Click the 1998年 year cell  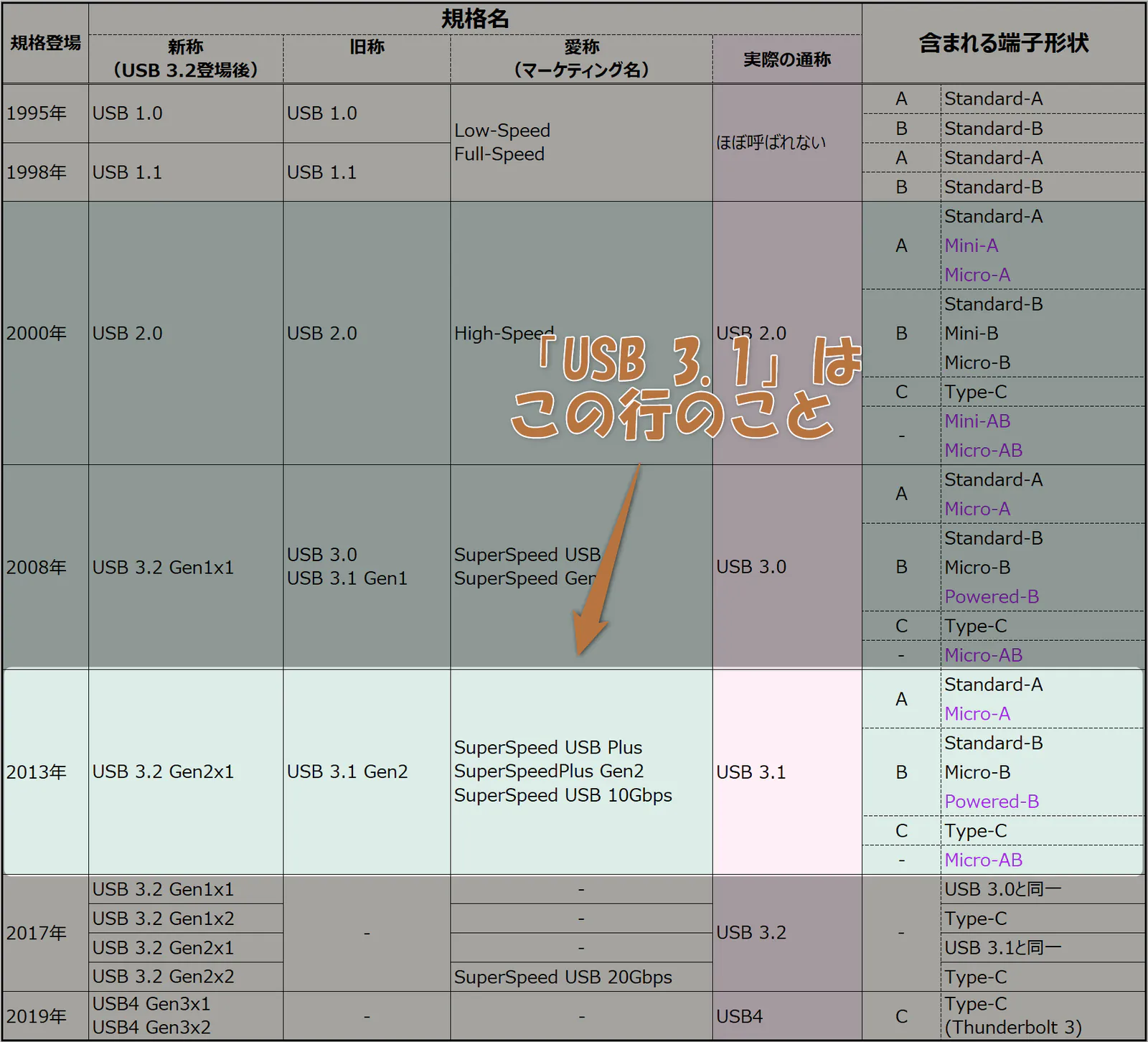click(x=46, y=172)
